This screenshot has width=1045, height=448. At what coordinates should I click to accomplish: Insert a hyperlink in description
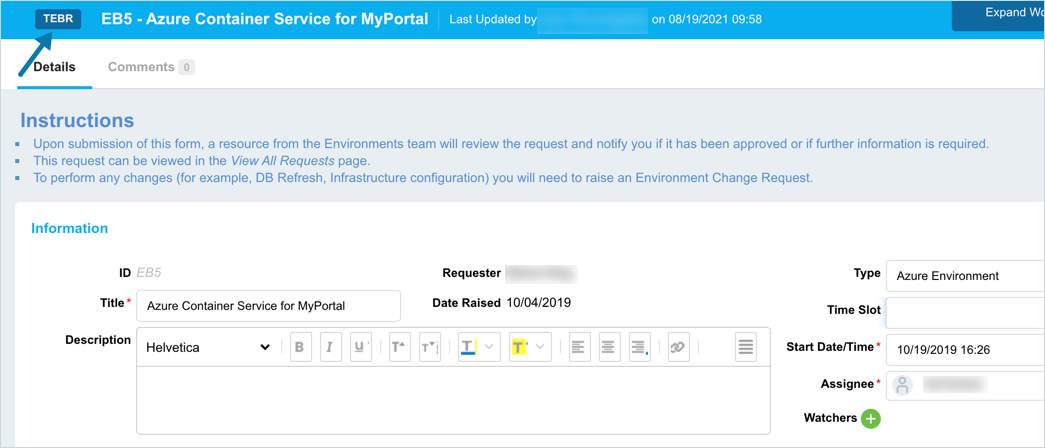click(x=678, y=347)
